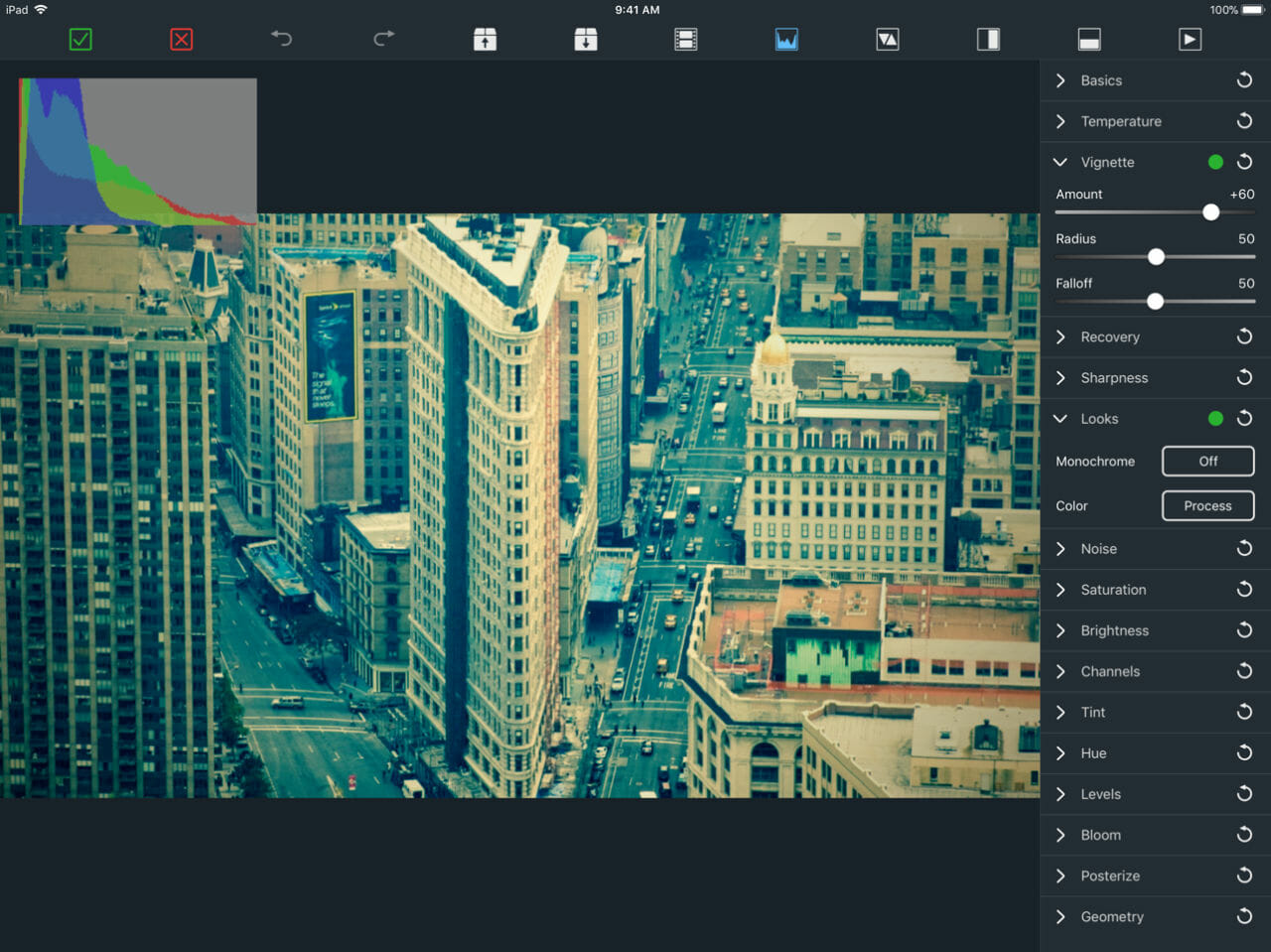Undo the last adjustment
Image resolution: width=1271 pixels, height=952 pixels.
pyautogui.click(x=282, y=39)
